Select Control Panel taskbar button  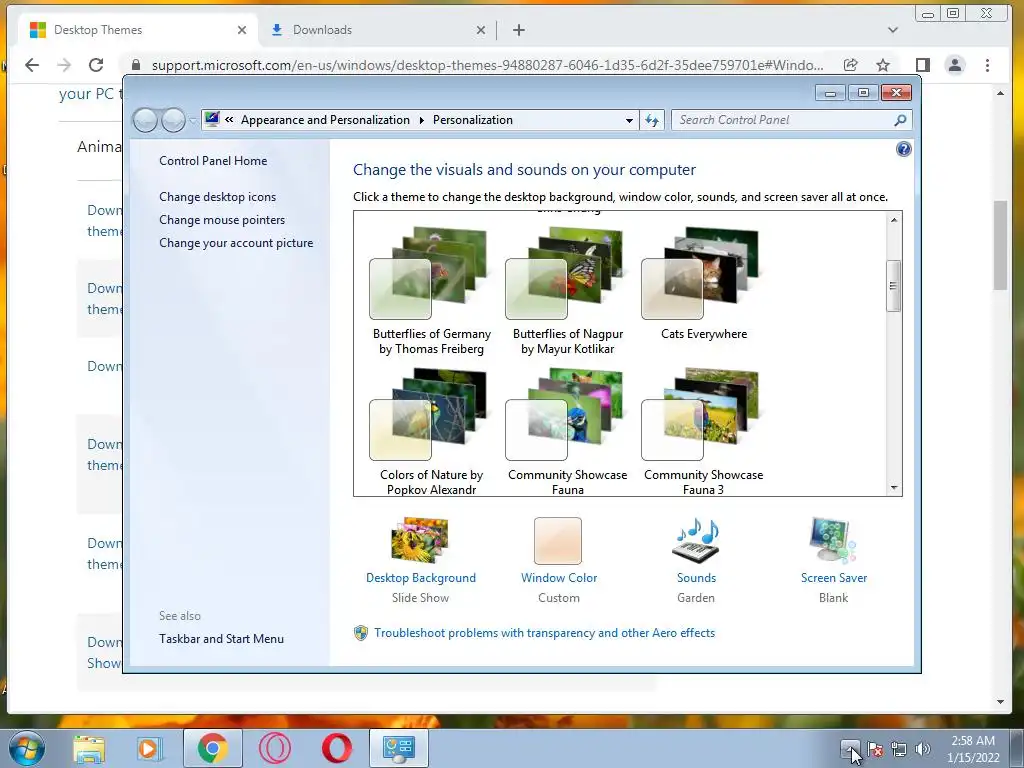pyautogui.click(x=399, y=748)
